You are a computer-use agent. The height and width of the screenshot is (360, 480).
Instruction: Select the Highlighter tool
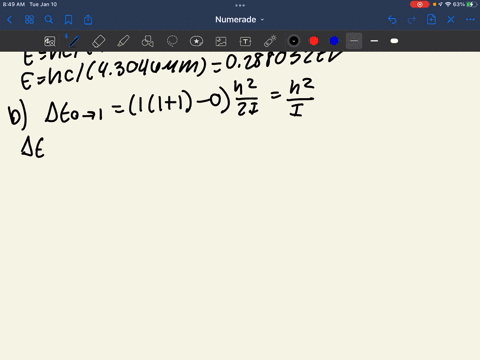coord(123,41)
